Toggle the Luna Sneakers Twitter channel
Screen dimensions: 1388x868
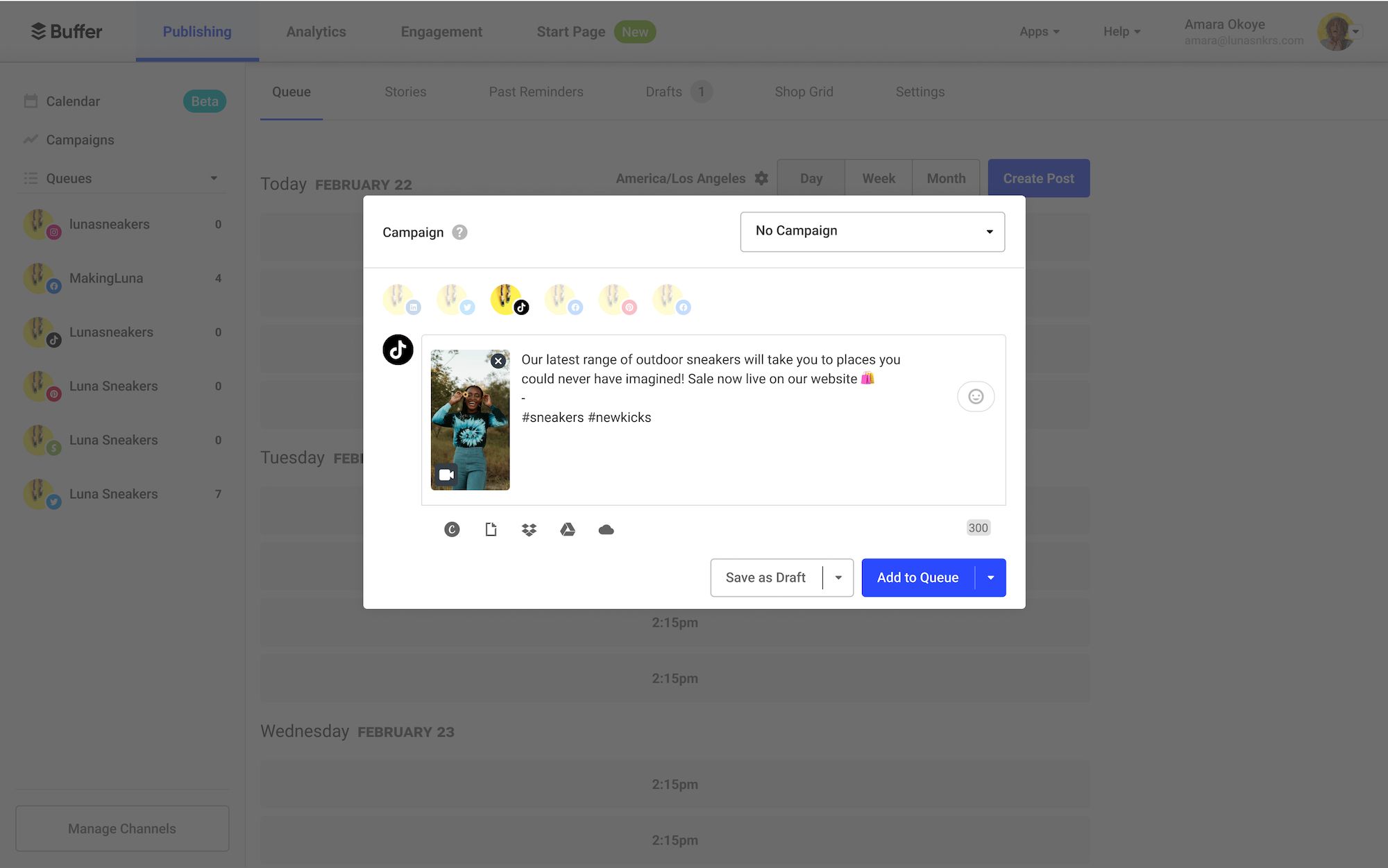click(x=455, y=298)
